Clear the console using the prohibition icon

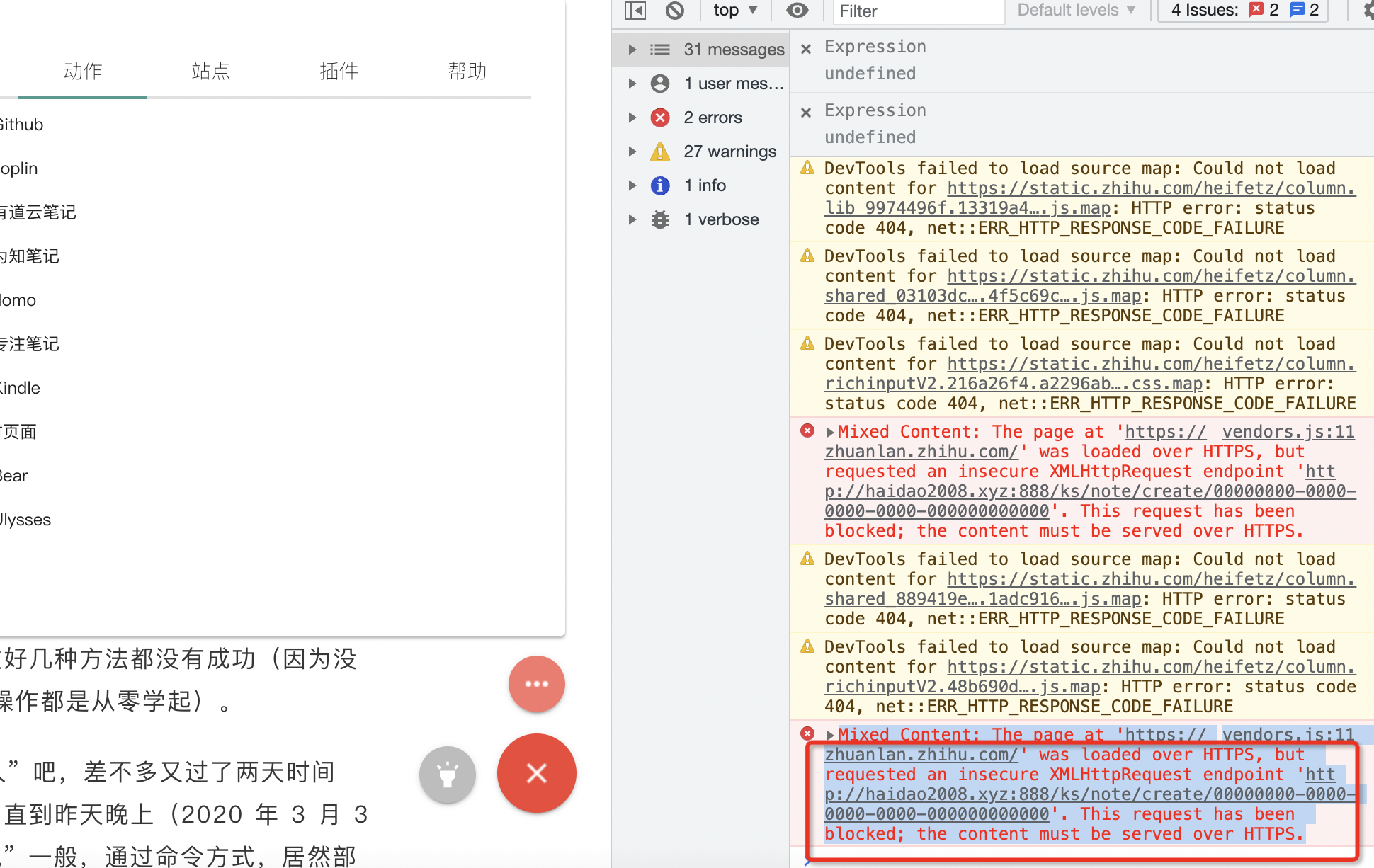coord(674,11)
